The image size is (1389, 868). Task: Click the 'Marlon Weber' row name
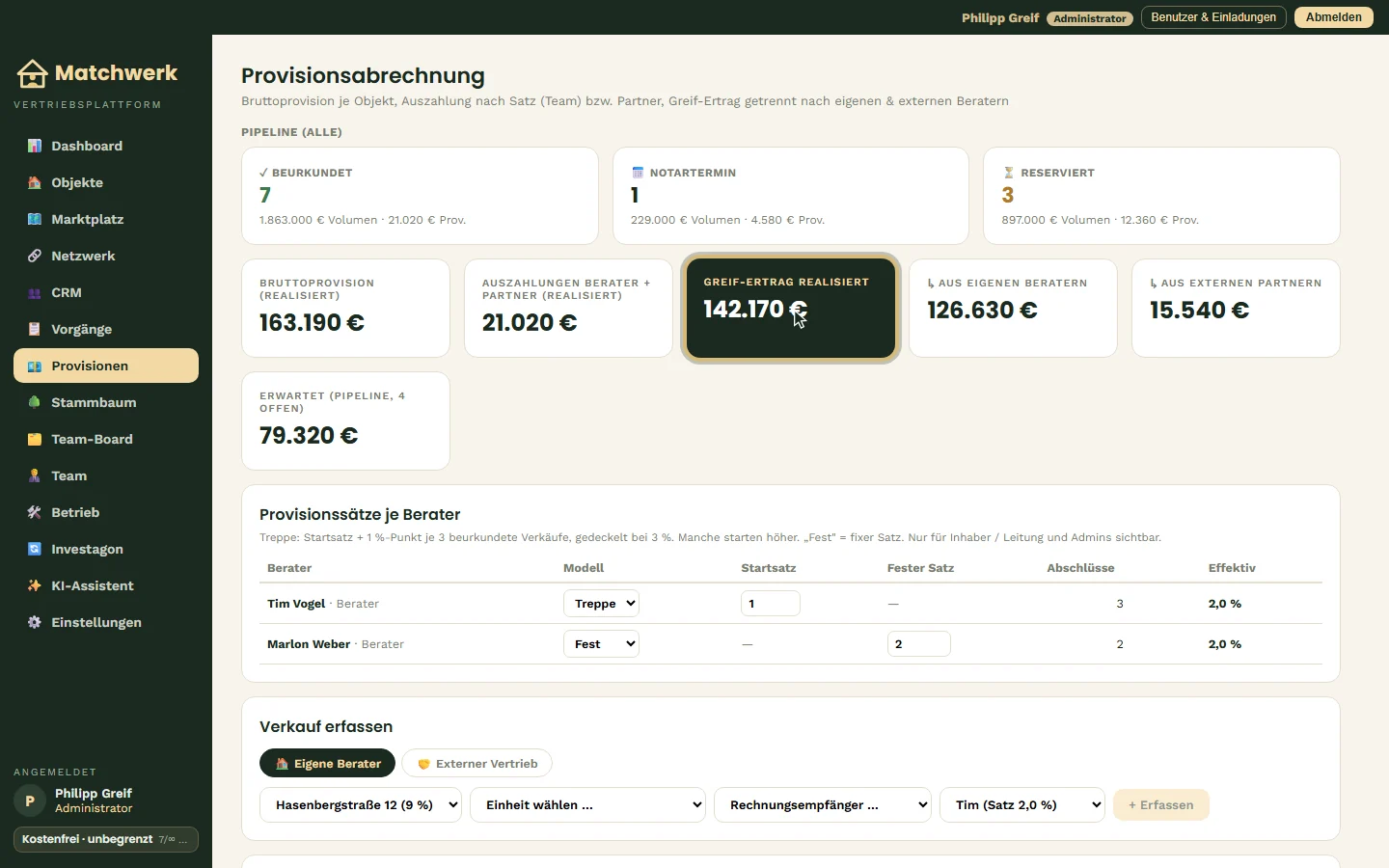309,644
